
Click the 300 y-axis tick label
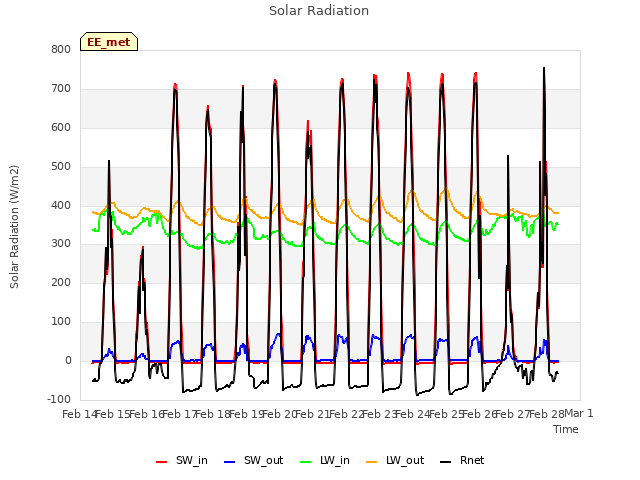point(61,244)
